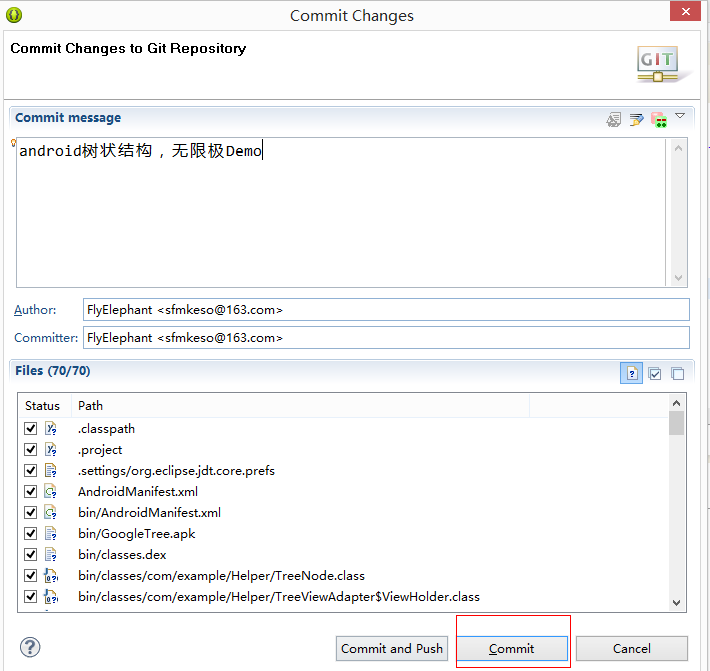Sort files by Status column header
Screen dimensions: 710x671
44,405
